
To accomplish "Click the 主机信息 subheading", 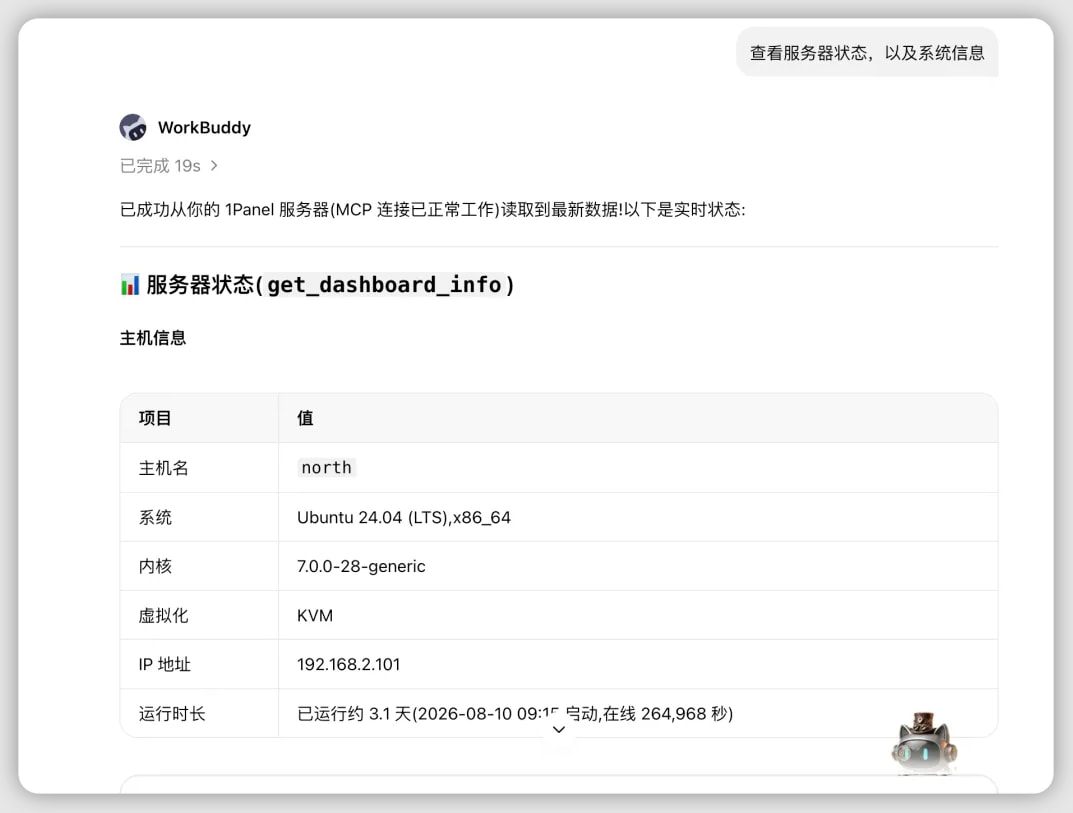I will 153,338.
